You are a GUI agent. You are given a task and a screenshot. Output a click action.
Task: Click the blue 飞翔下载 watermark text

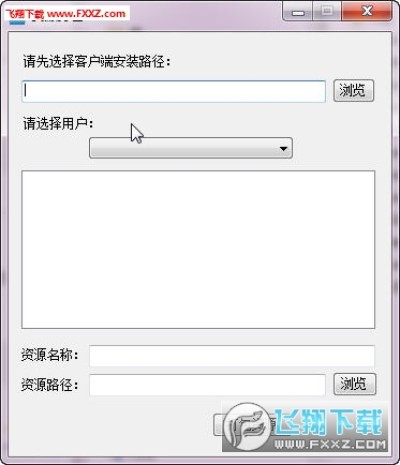[328, 422]
